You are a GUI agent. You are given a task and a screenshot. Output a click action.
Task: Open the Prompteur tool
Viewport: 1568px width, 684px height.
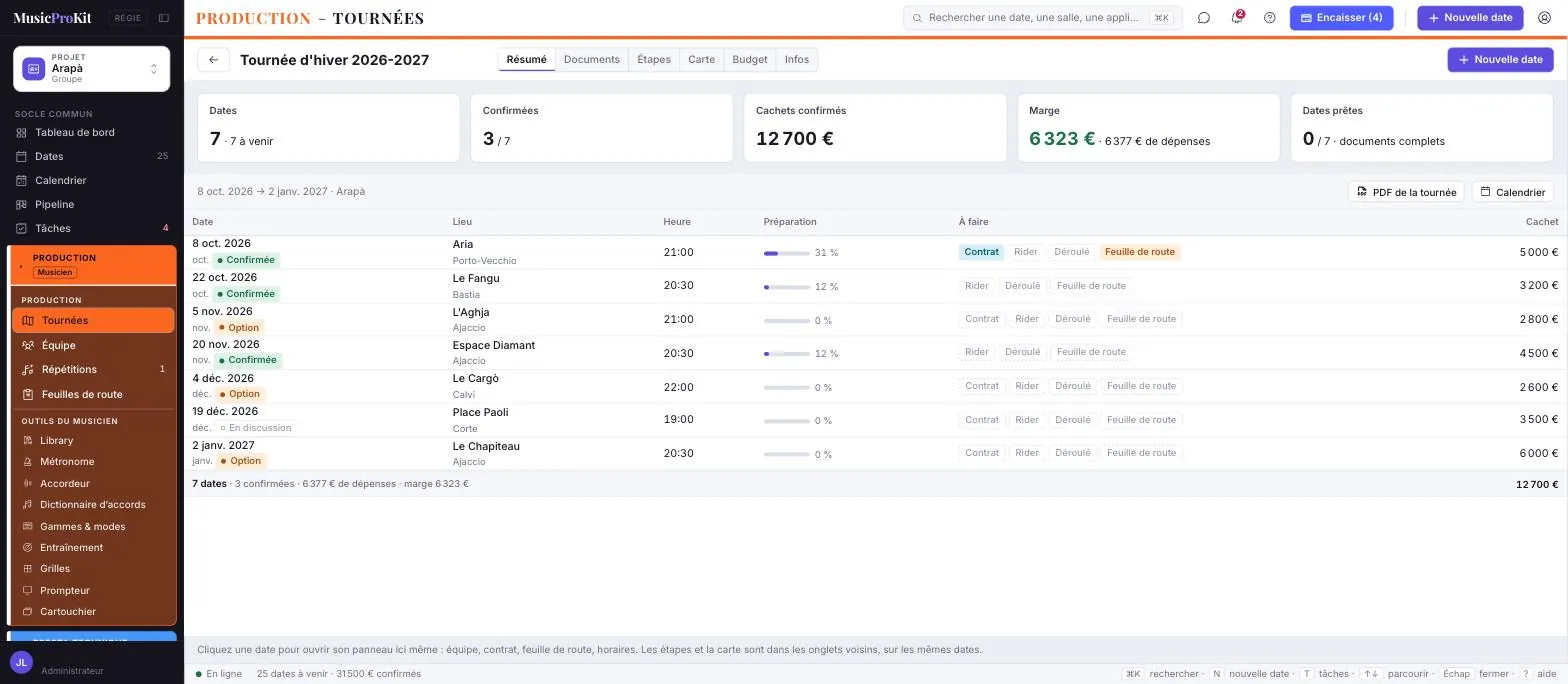(x=93, y=590)
